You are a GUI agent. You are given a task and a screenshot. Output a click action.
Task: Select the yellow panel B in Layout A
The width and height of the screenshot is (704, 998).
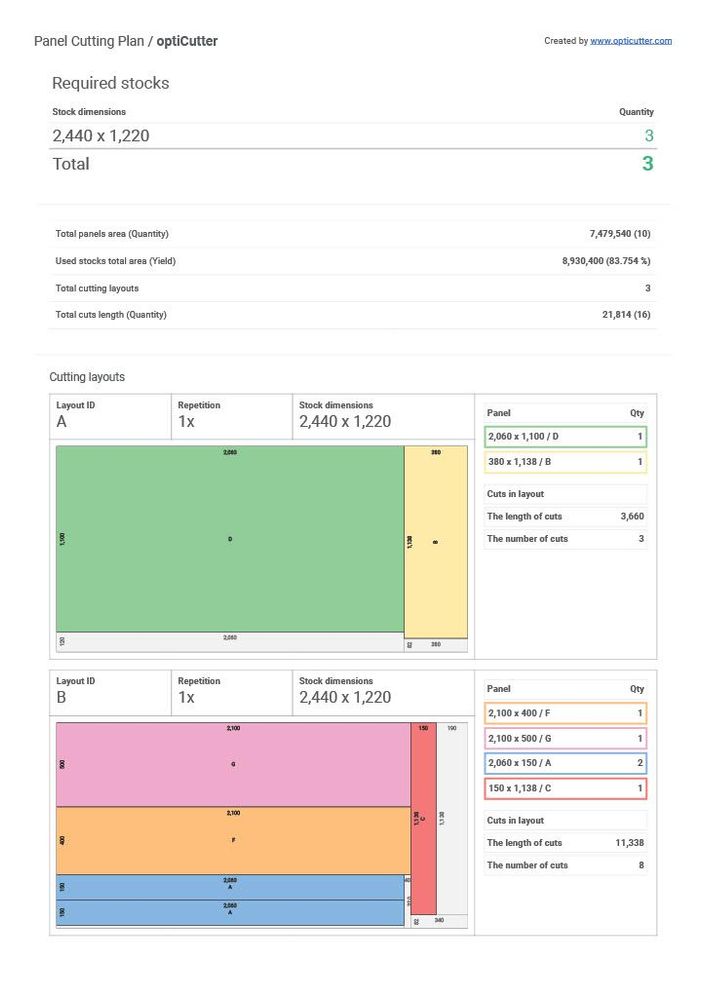pyautogui.click(x=435, y=541)
